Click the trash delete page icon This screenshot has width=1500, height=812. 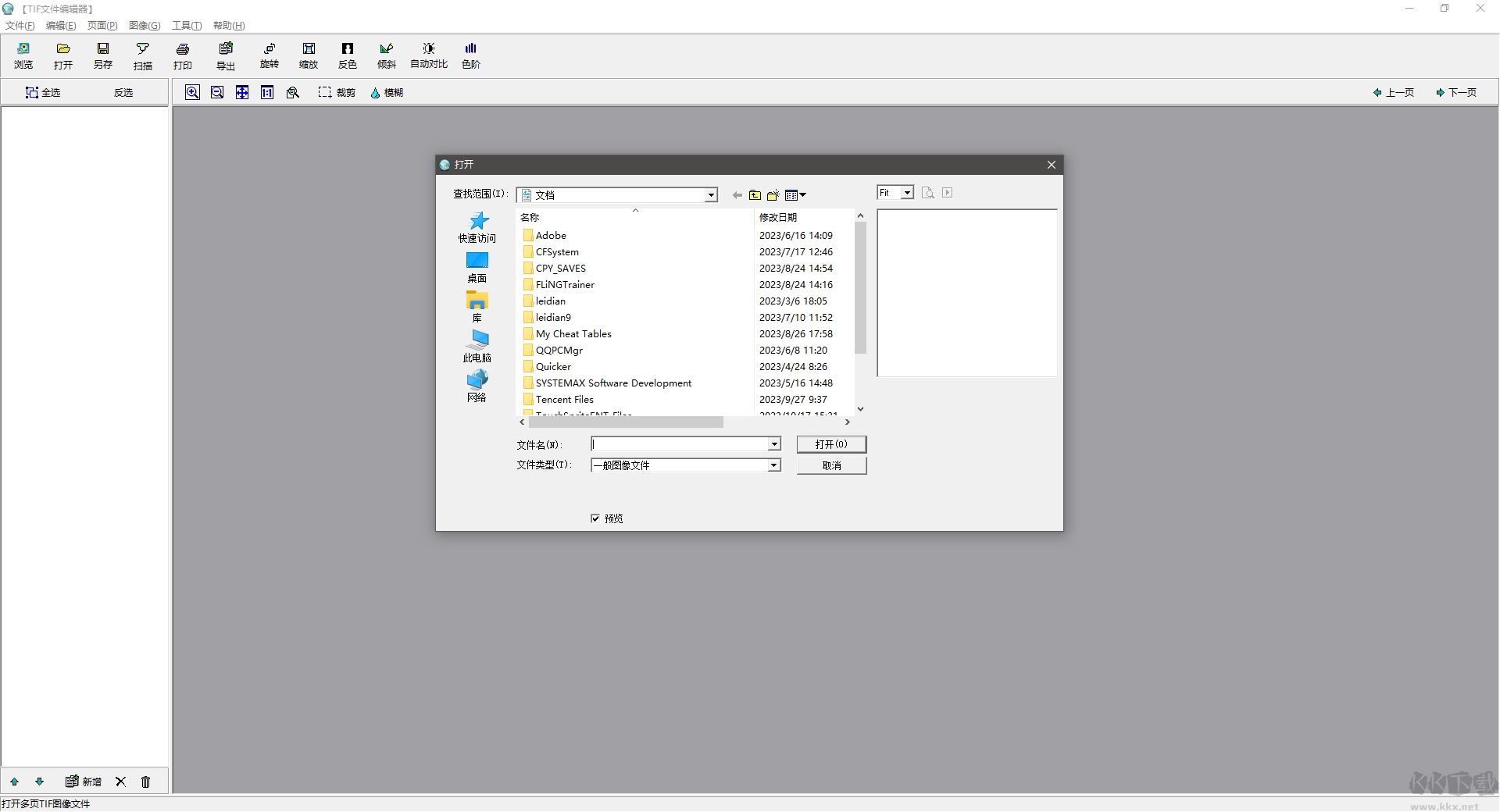coord(145,782)
